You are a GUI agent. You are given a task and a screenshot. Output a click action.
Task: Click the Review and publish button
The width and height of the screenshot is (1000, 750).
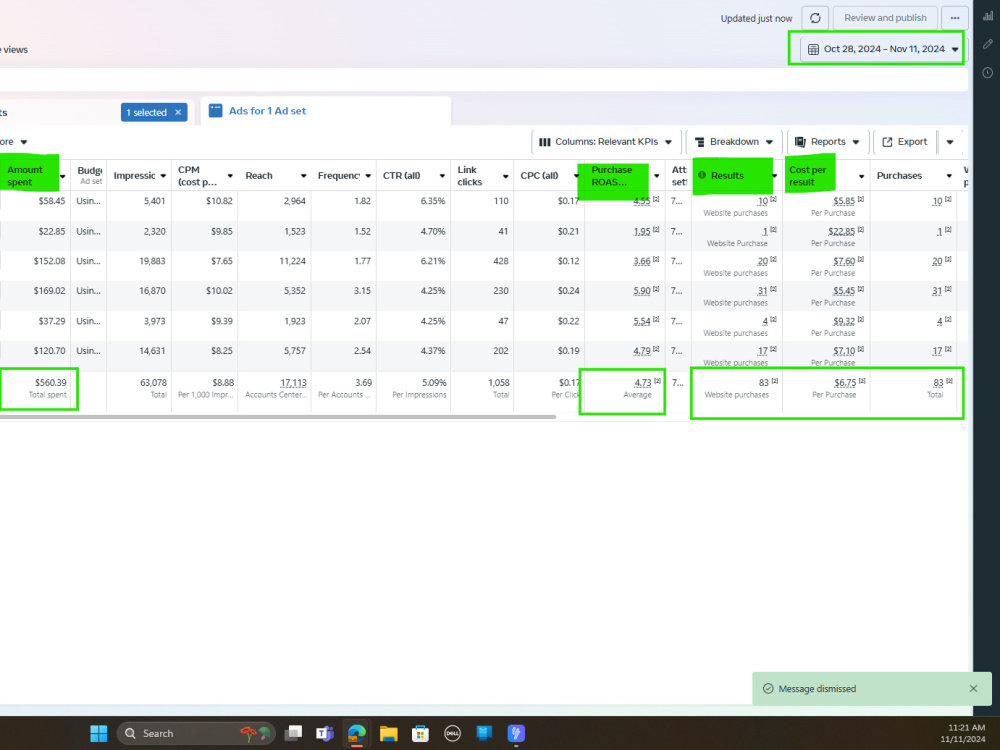tap(885, 18)
